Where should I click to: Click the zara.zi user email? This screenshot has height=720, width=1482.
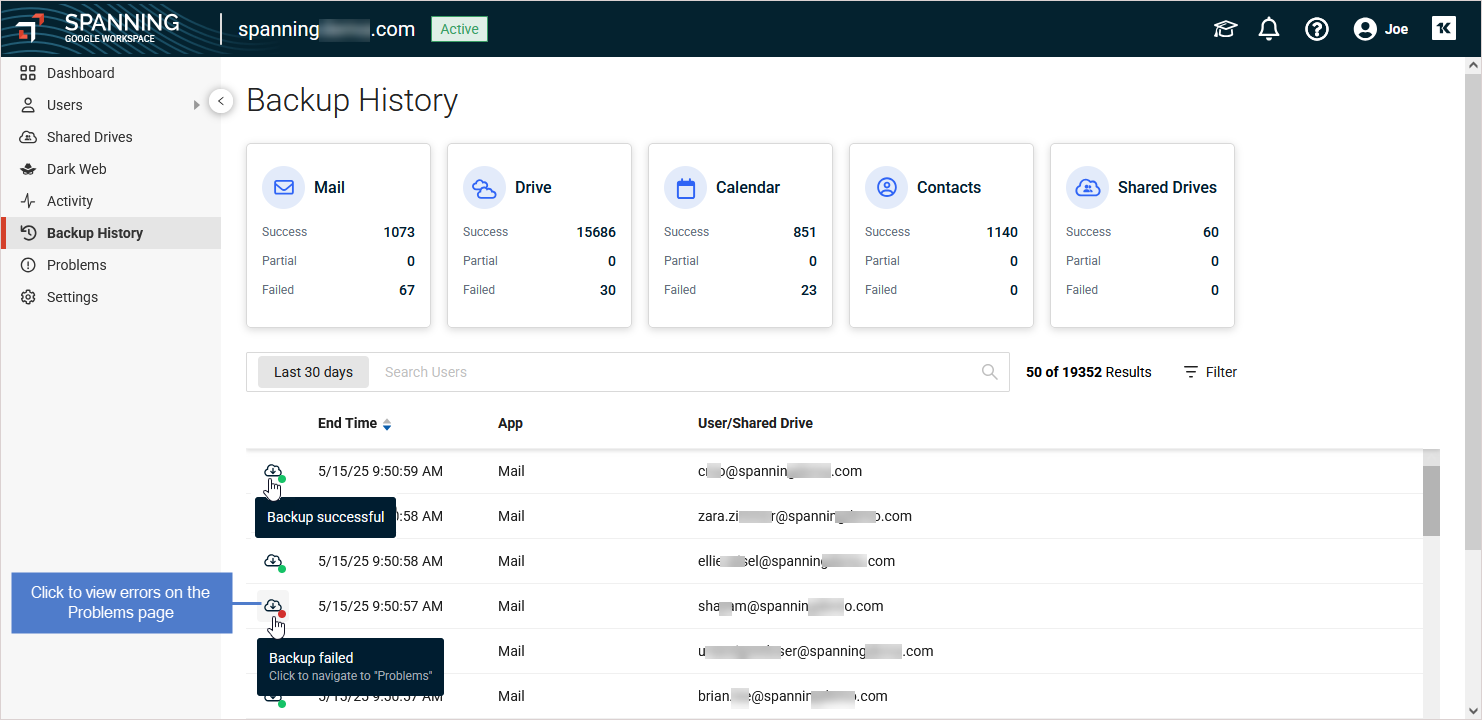click(x=804, y=516)
